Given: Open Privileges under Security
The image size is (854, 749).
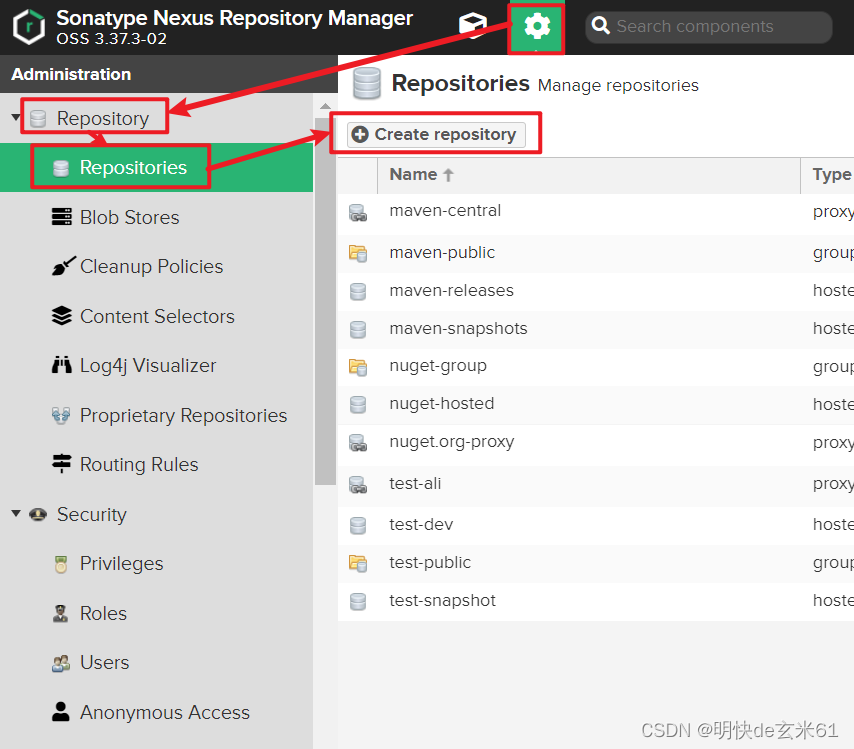Looking at the screenshot, I should [121, 564].
